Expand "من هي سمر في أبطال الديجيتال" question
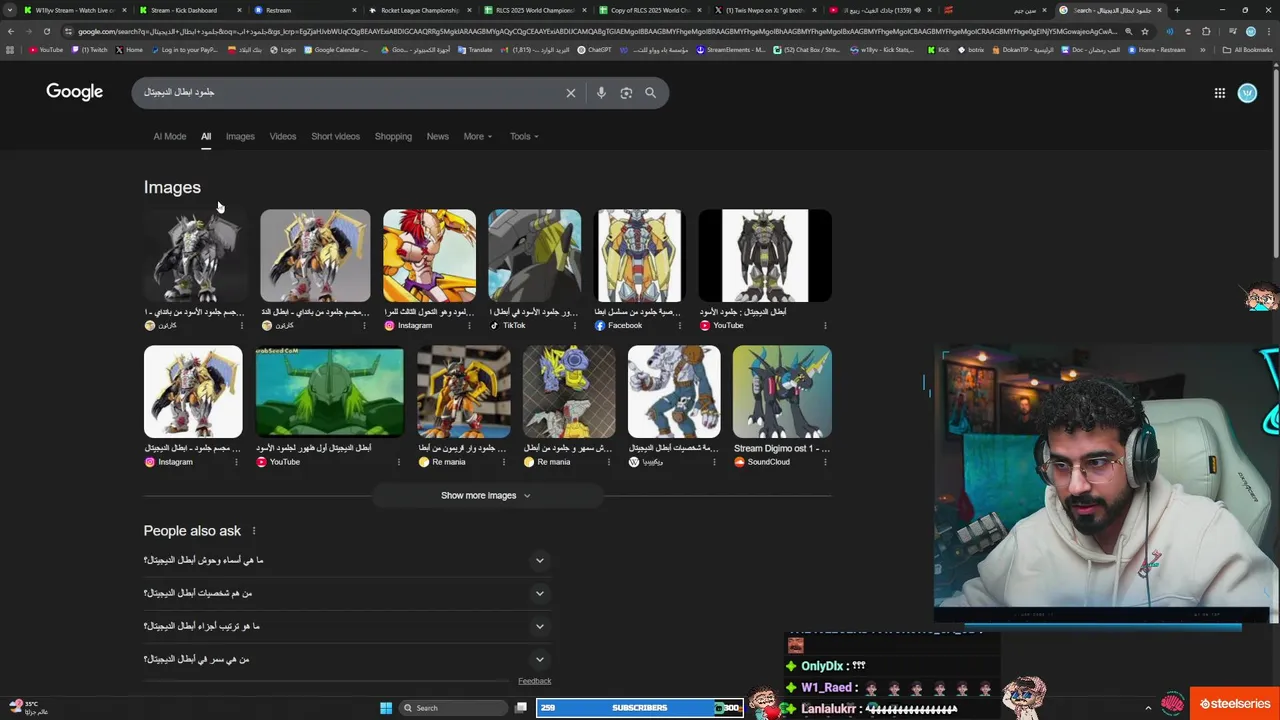 (x=346, y=659)
